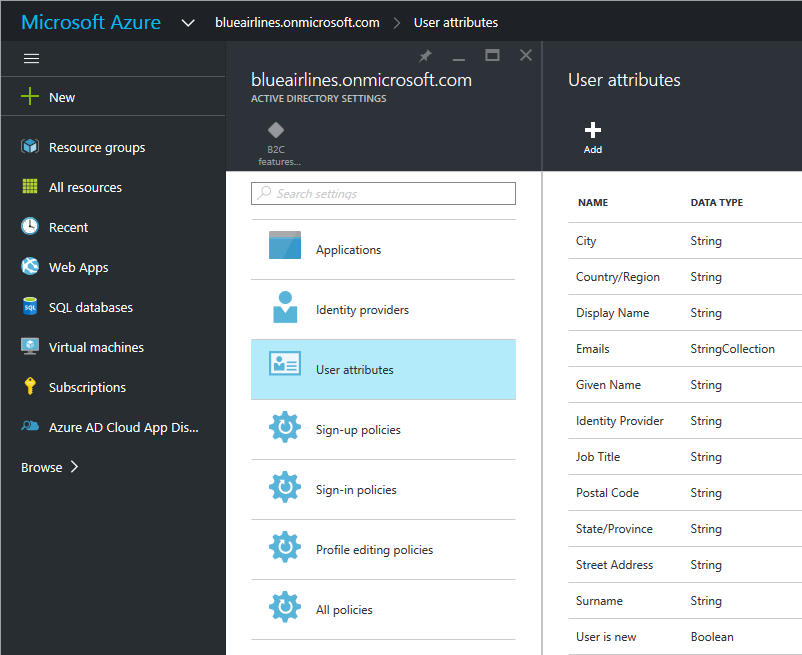Open Profile editing policies
Screen dimensions: 802x655
pyautogui.click(x=383, y=549)
